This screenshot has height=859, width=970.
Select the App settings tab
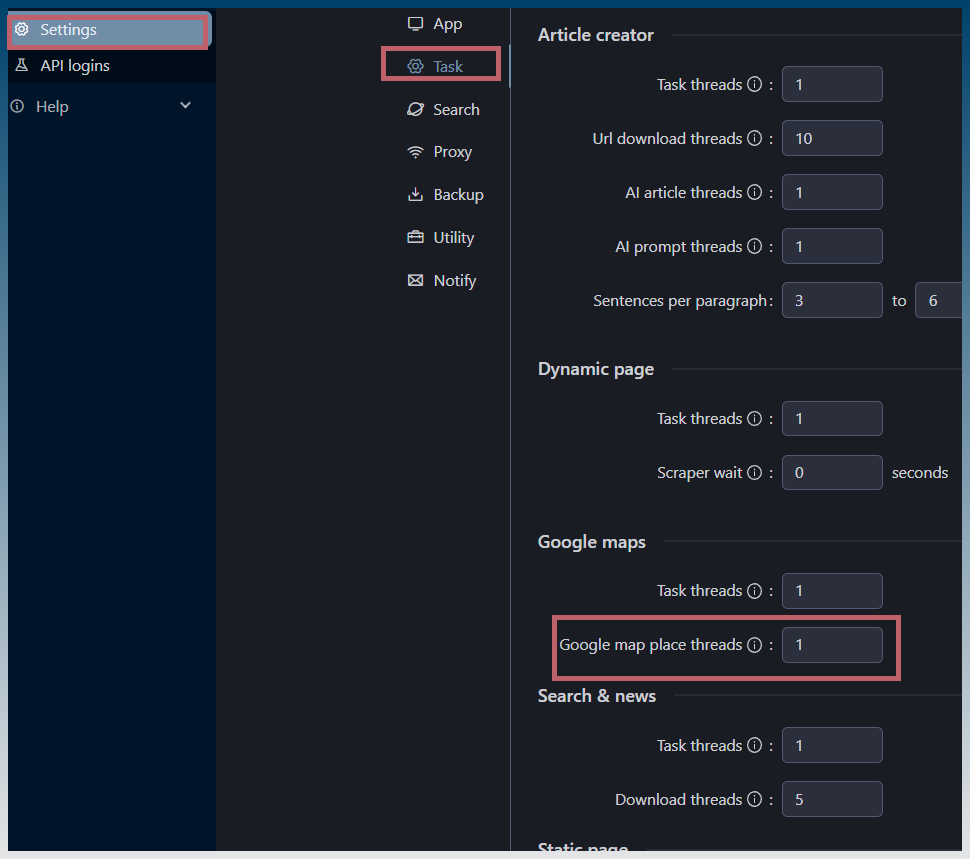pos(435,24)
